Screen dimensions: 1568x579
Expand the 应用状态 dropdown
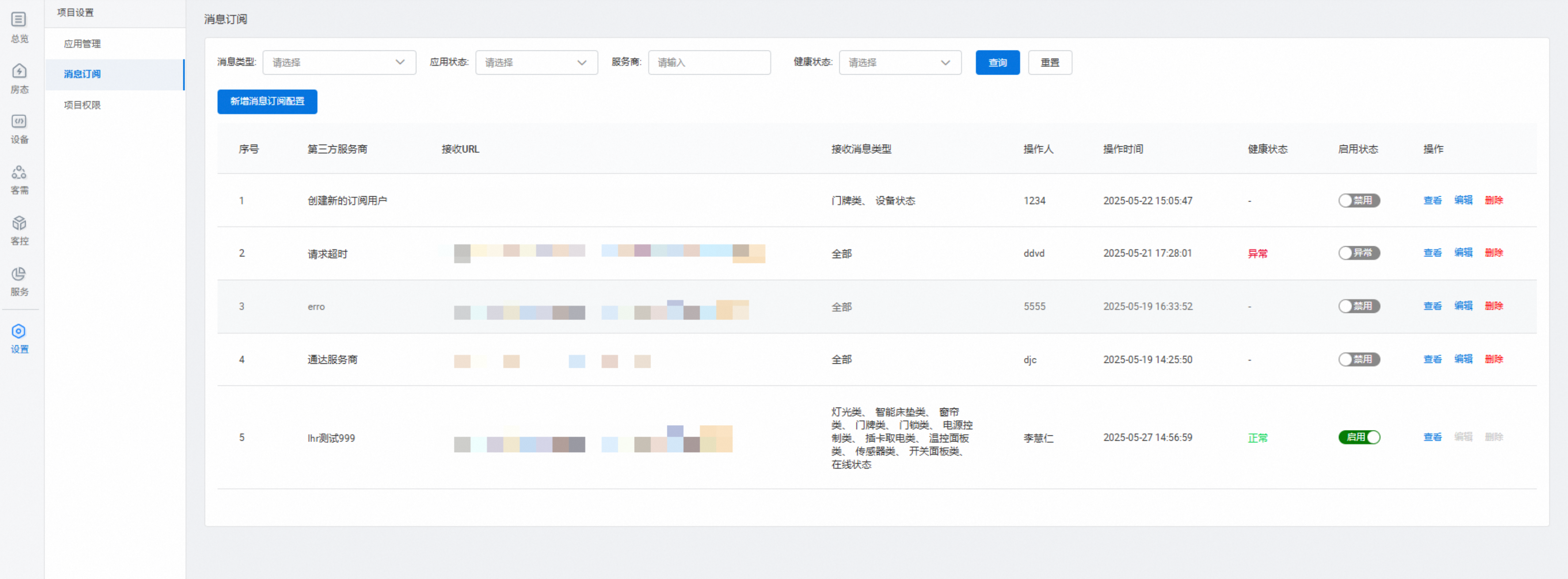(536, 62)
